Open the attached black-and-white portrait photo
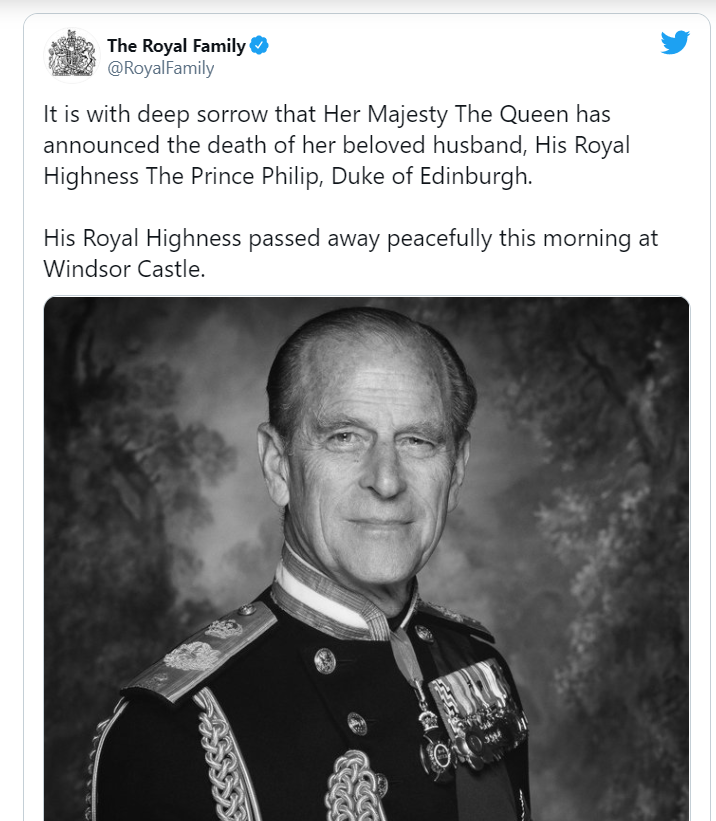Viewport: 716px width, 821px height. [x=366, y=559]
